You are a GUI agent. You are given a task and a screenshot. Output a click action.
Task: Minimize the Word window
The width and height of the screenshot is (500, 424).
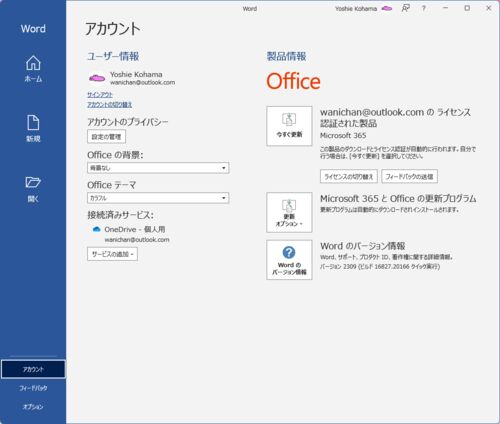point(445,8)
